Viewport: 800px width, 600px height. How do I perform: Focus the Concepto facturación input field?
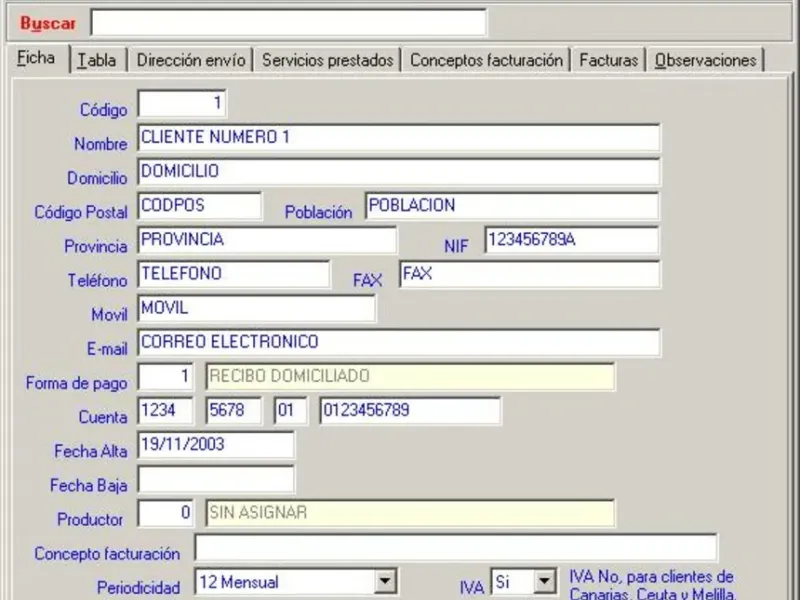[x=456, y=548]
